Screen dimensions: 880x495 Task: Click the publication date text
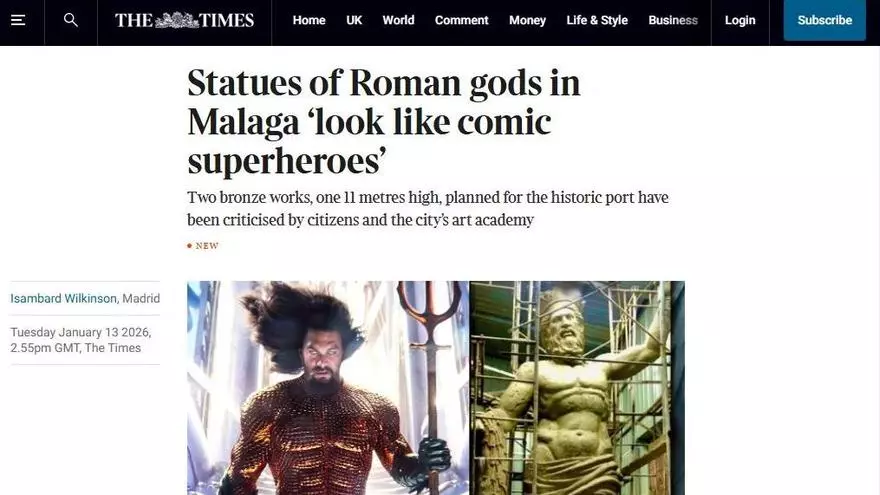tap(81, 340)
